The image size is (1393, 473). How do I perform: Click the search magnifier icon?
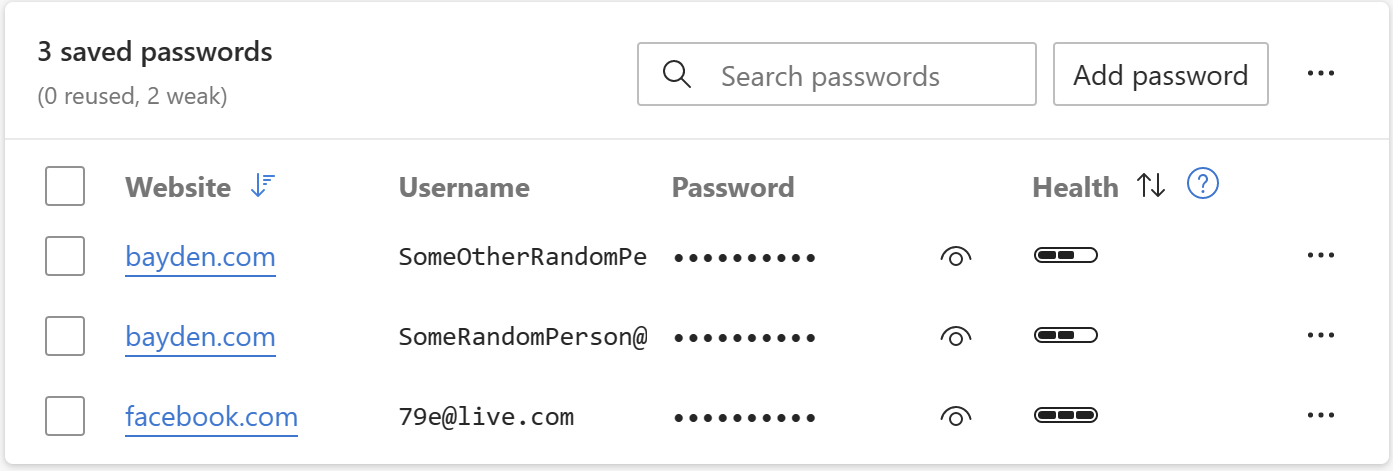[677, 75]
